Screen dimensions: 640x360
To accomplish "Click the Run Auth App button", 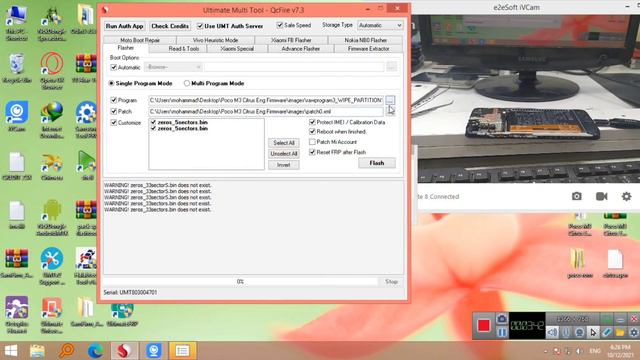I will click(124, 26).
